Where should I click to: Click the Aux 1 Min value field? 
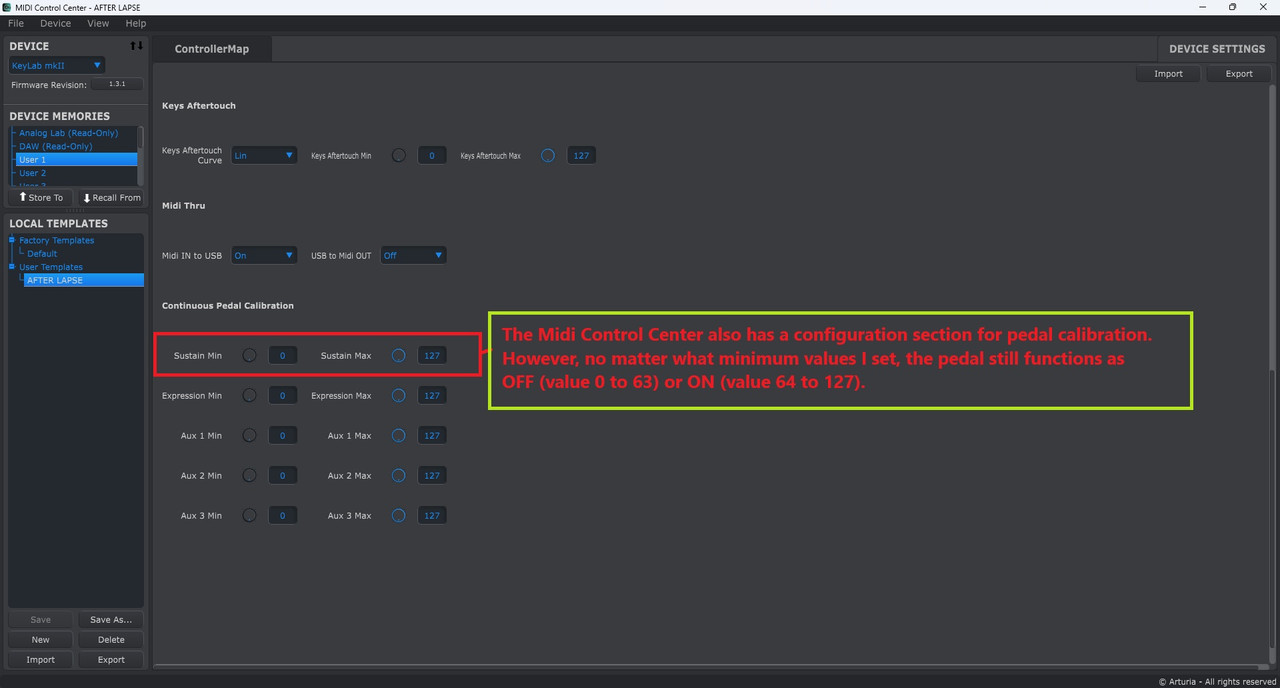point(283,435)
